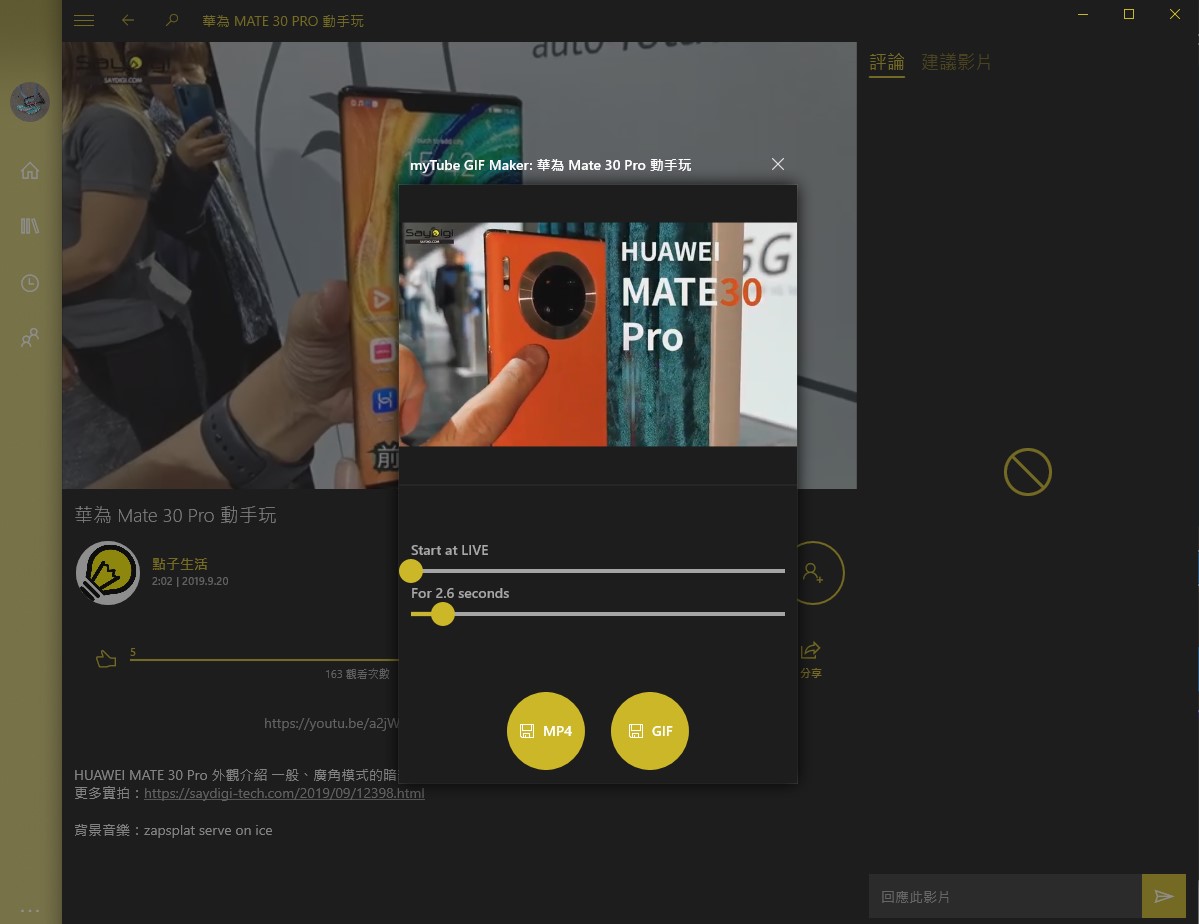The height and width of the screenshot is (924, 1199).
Task: Click the 背景音樂 zapsplat serve on ice line
Action: (173, 830)
